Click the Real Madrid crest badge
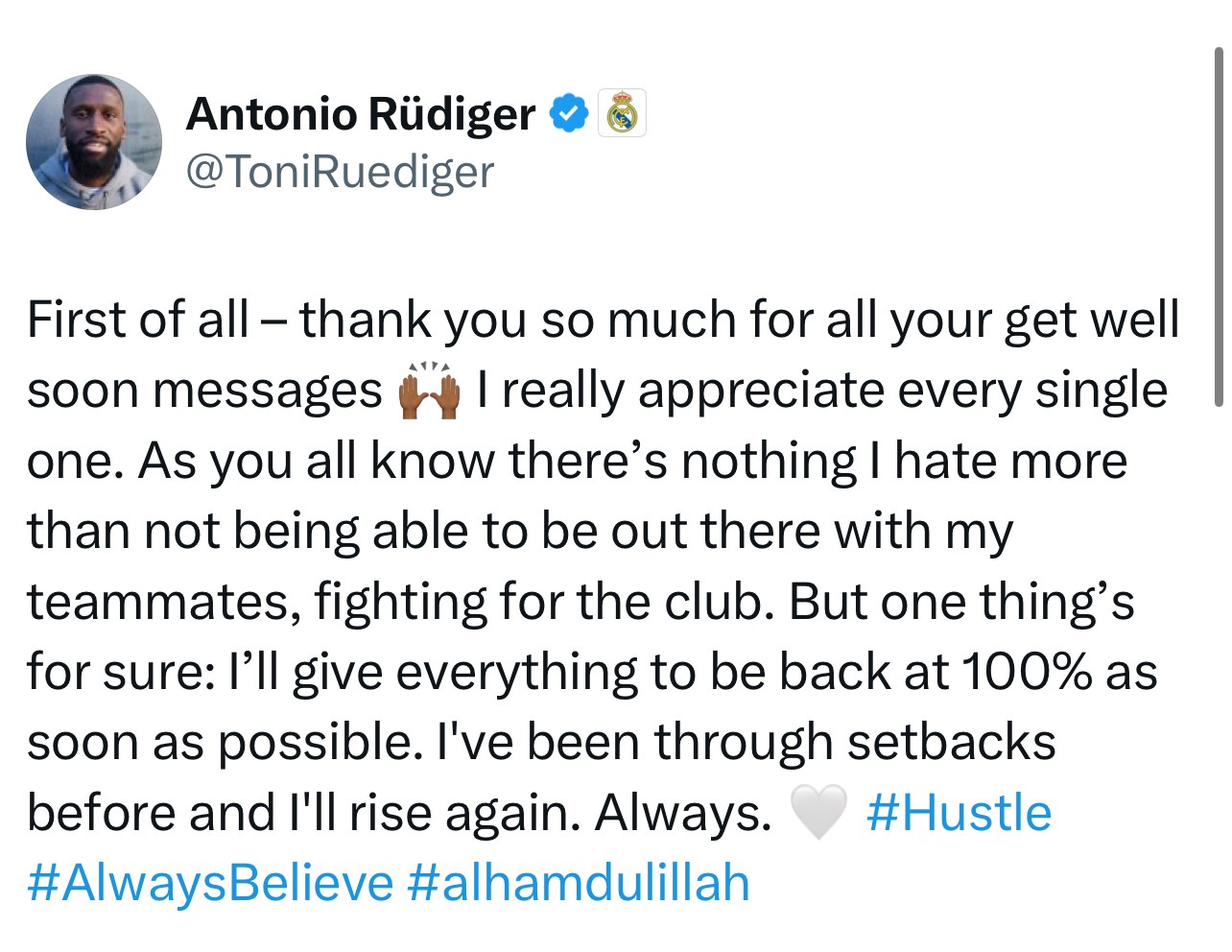 pyautogui.click(x=622, y=113)
